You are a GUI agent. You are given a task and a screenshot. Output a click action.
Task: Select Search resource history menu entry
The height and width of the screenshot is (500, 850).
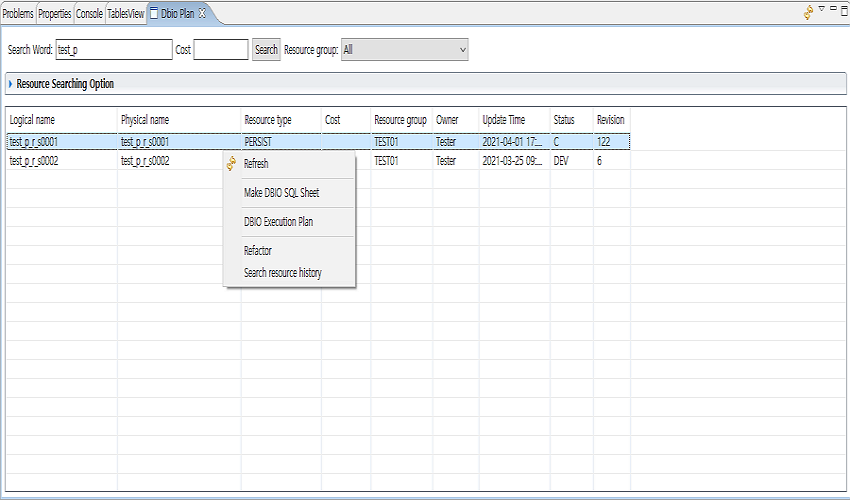click(x=283, y=273)
